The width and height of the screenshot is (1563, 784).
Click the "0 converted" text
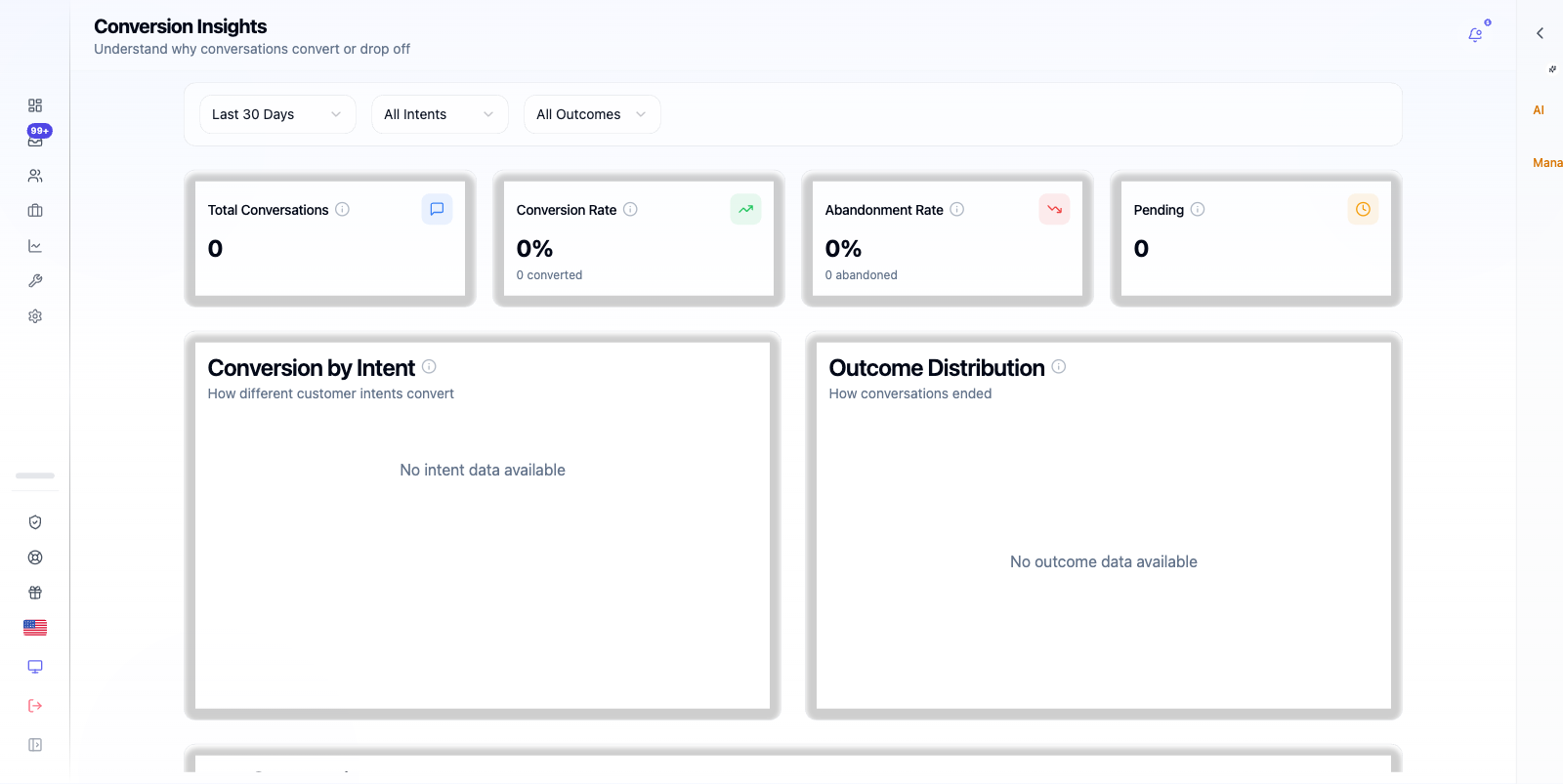pyautogui.click(x=549, y=275)
